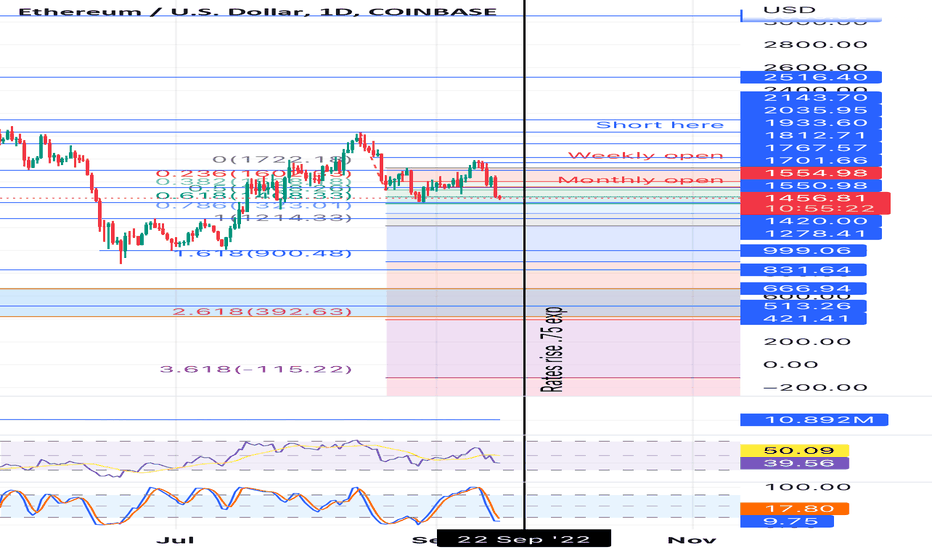Select the 666.94 price label
This screenshot has height=550, width=932.
pos(803,289)
